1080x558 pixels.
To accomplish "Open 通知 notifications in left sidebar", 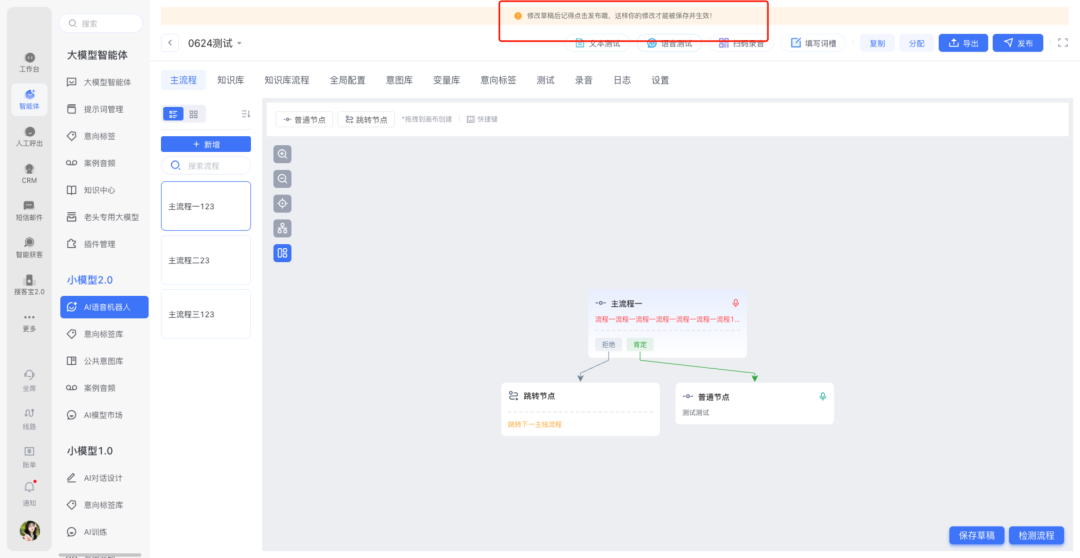I will [x=30, y=492].
